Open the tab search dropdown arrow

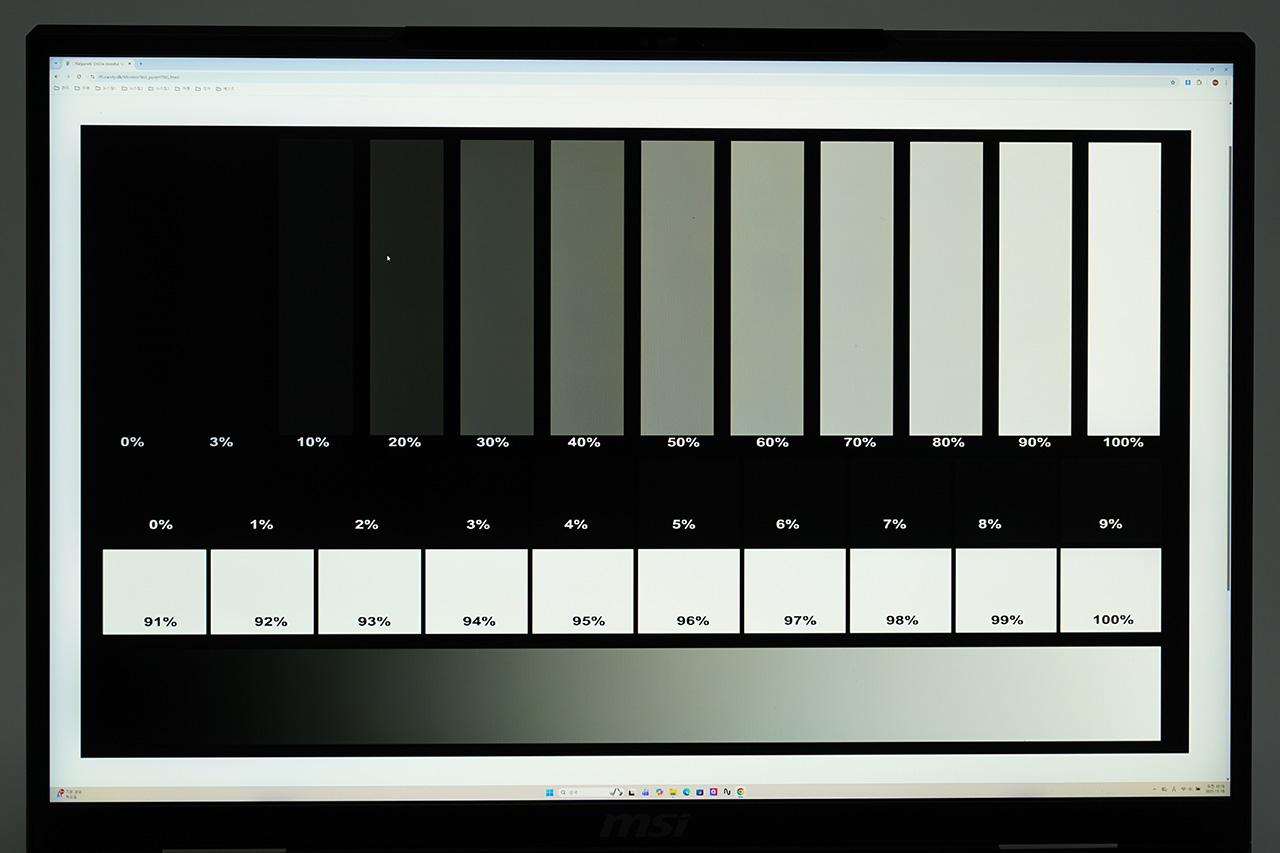(56, 63)
